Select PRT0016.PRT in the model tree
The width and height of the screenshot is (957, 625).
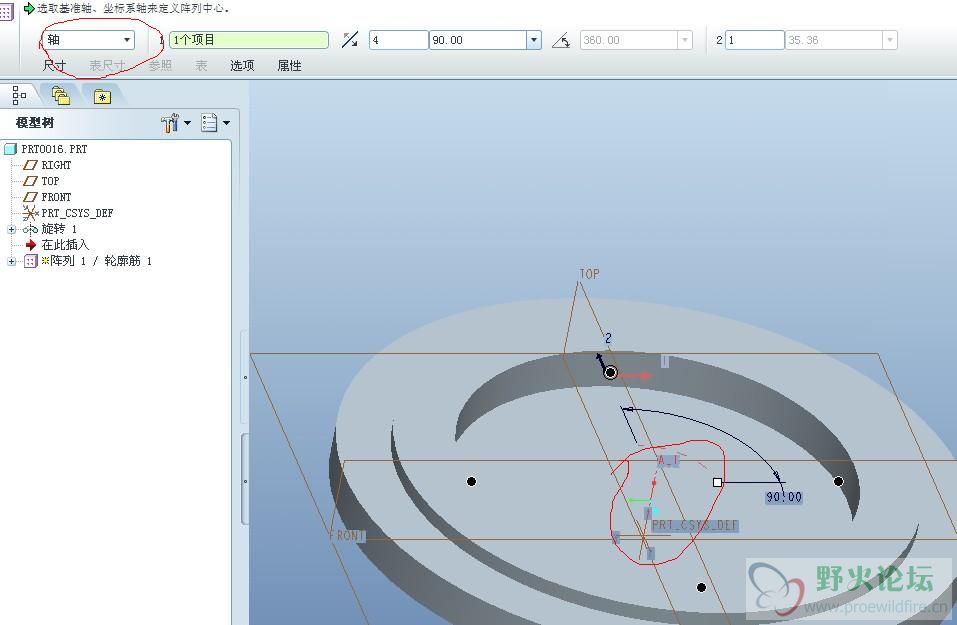(x=54, y=149)
